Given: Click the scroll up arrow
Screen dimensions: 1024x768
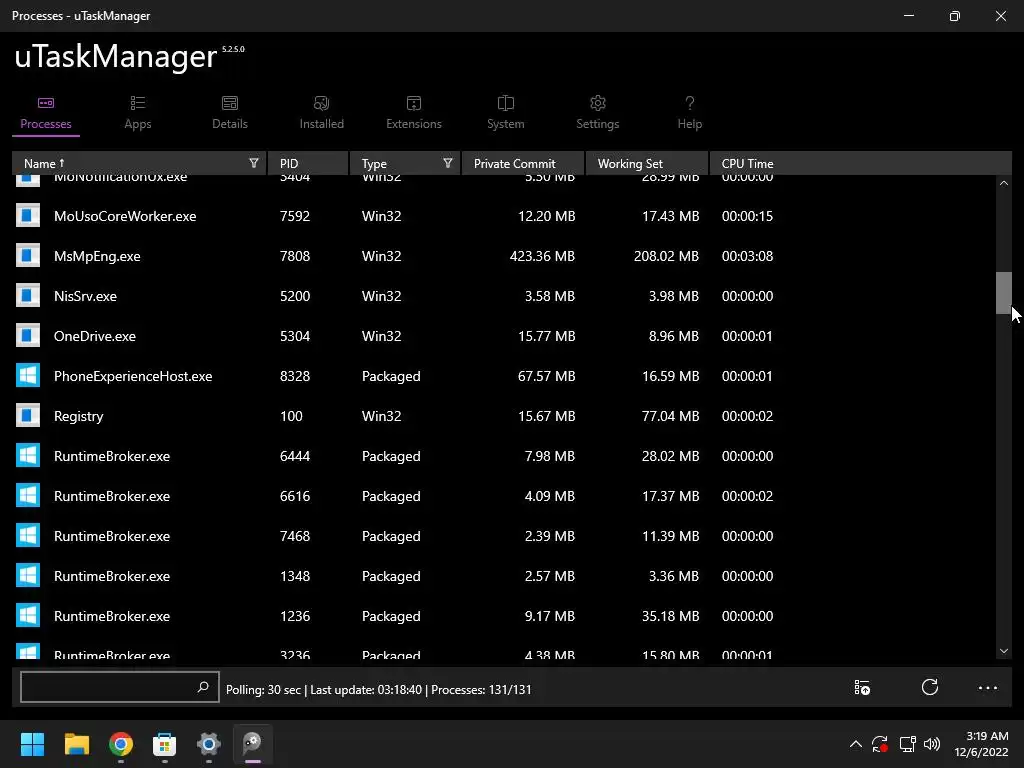Looking at the screenshot, I should 1004,184.
